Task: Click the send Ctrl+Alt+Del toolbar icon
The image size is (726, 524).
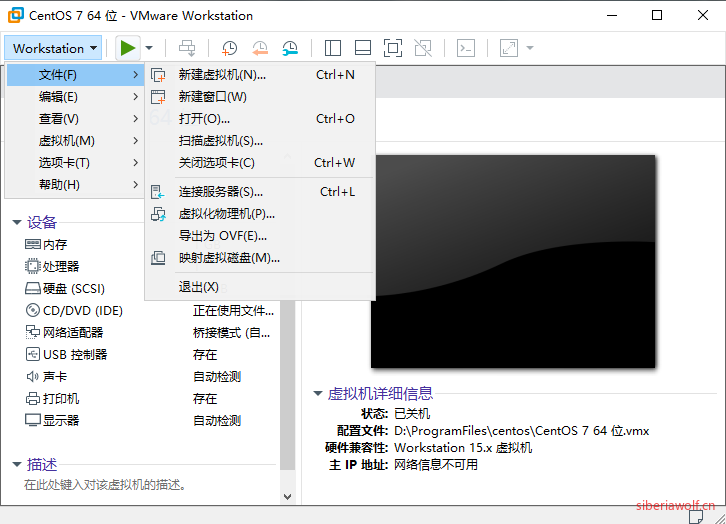Action: coord(187,48)
